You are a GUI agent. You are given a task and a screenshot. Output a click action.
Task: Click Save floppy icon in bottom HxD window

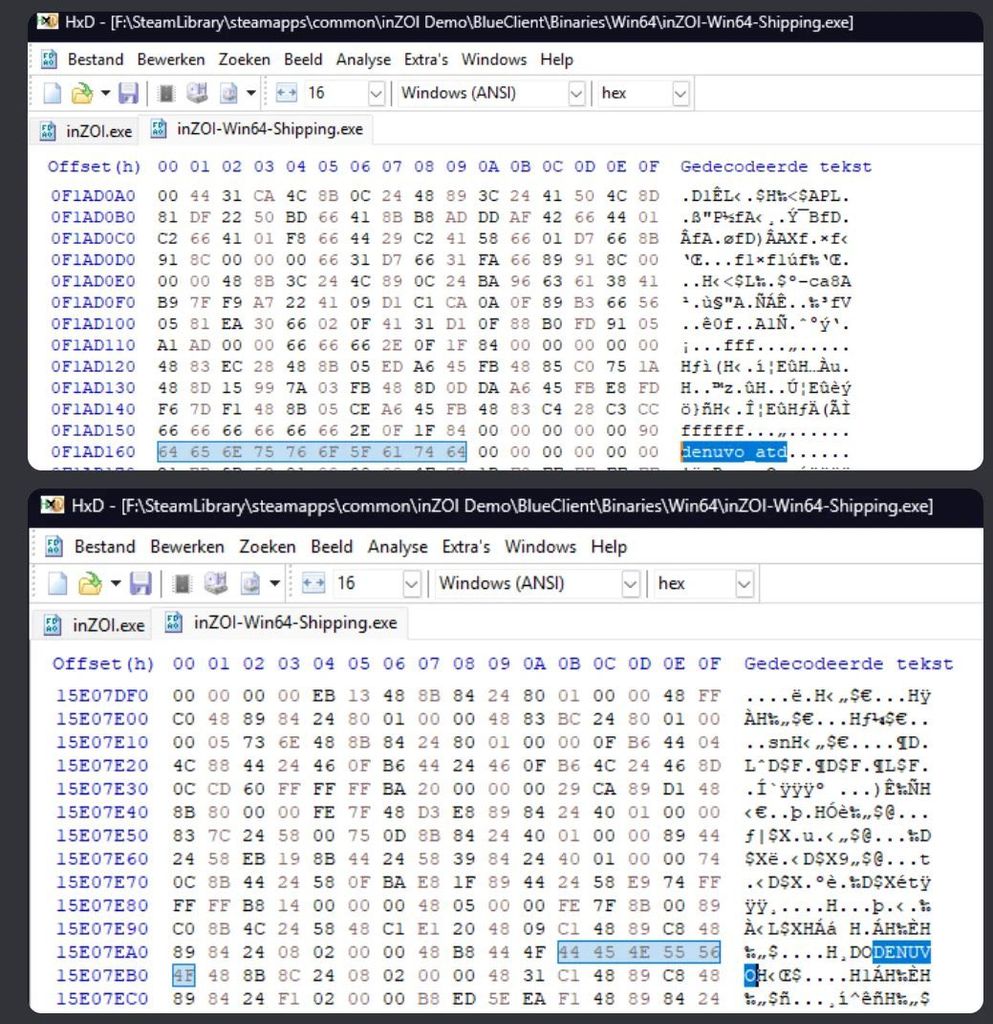[x=140, y=583]
